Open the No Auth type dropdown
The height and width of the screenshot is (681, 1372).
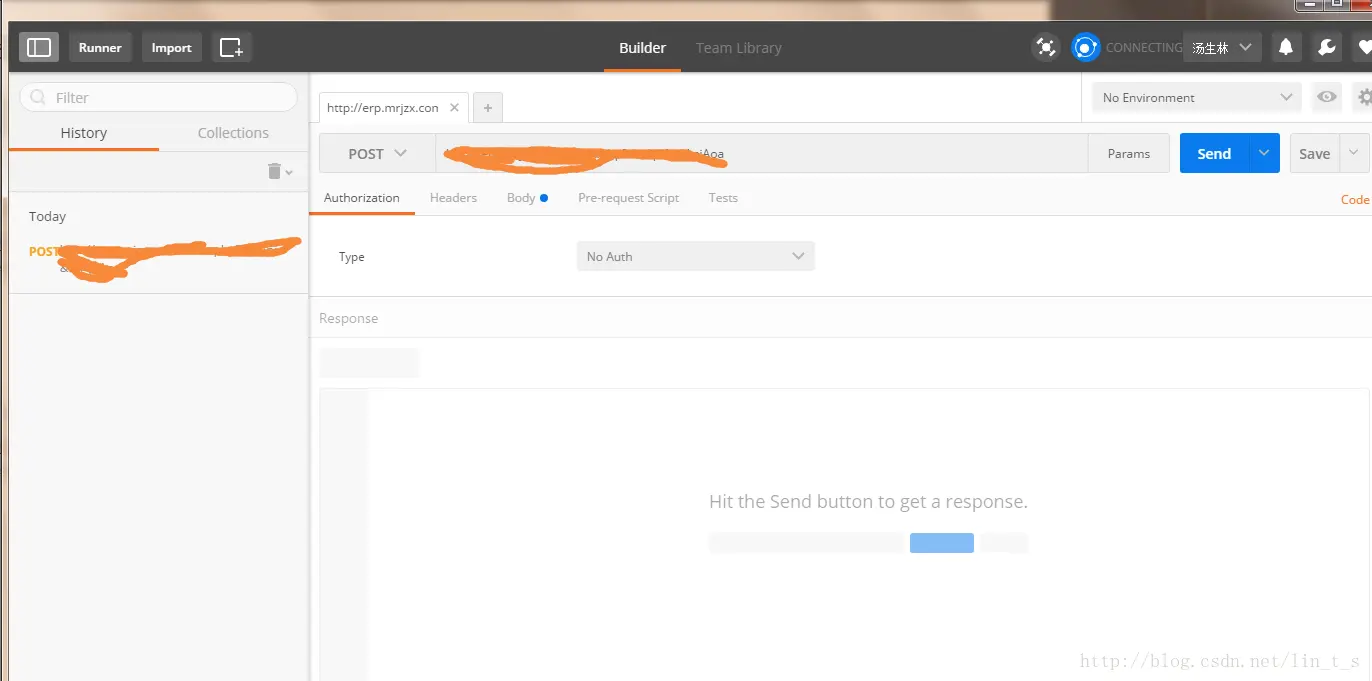click(696, 256)
